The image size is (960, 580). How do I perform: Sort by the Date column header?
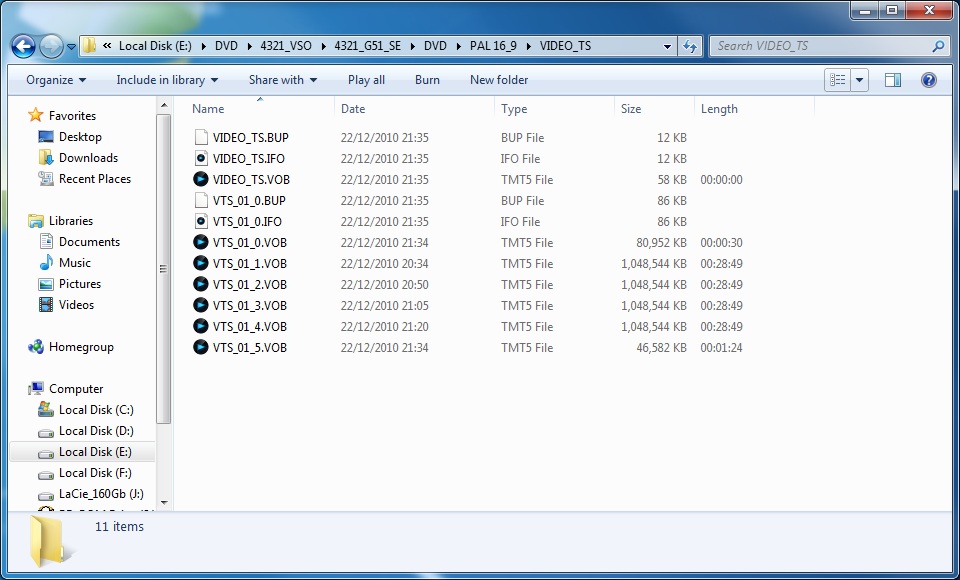[353, 109]
